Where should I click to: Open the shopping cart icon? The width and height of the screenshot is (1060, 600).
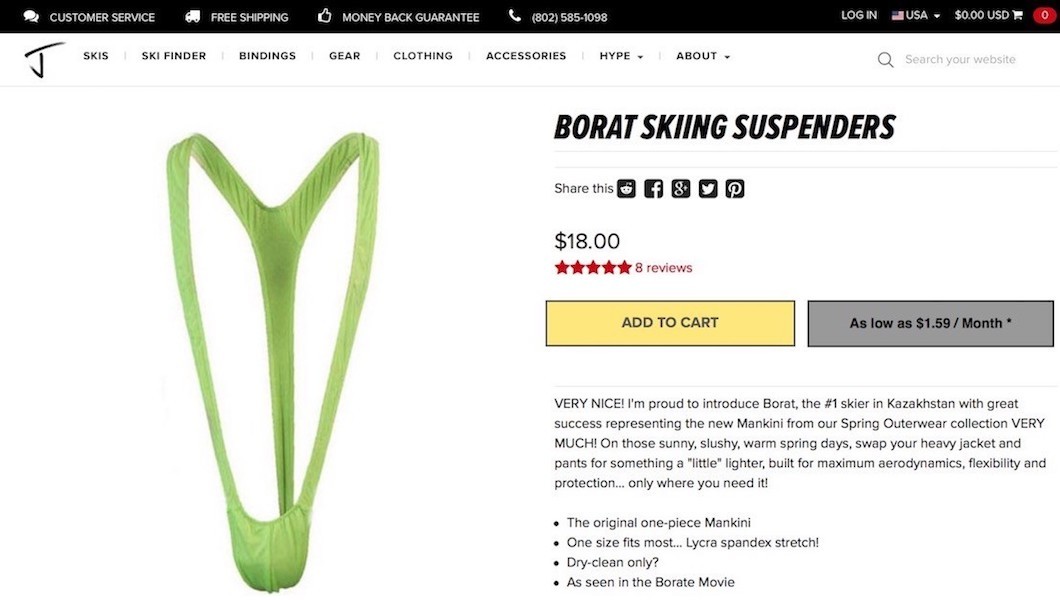[1017, 15]
